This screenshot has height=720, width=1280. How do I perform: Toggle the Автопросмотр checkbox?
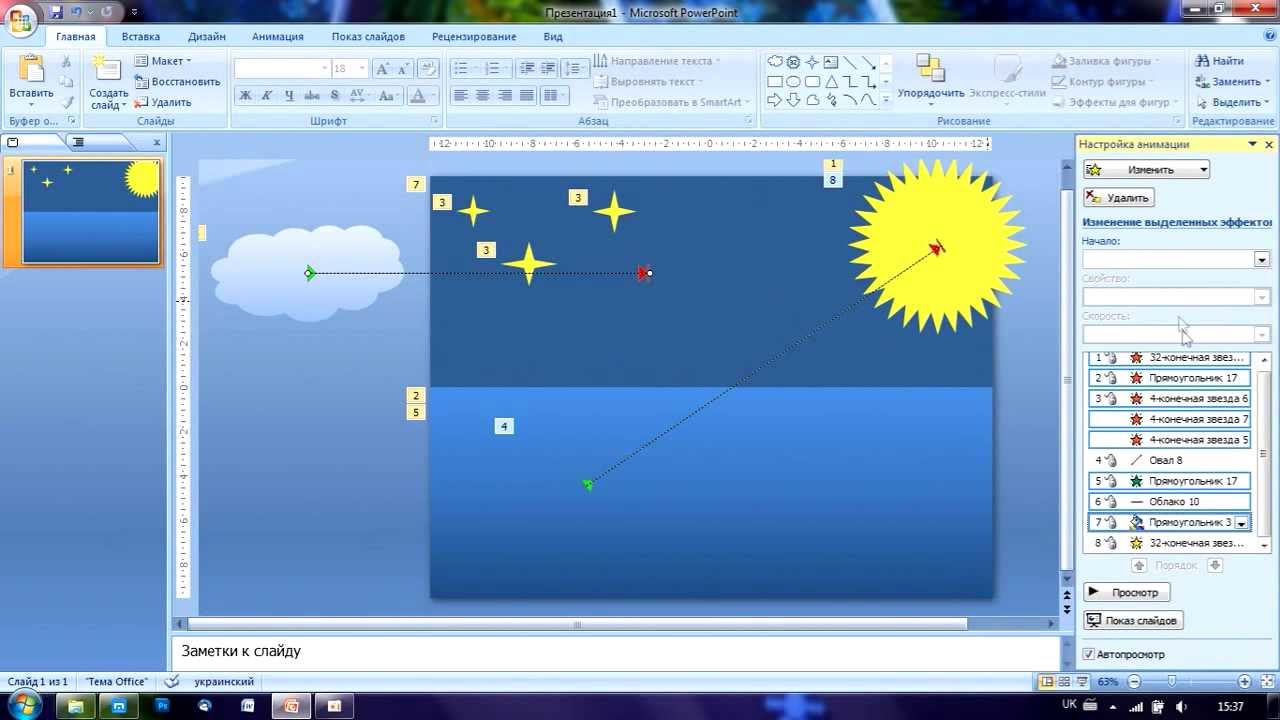tap(1090, 655)
